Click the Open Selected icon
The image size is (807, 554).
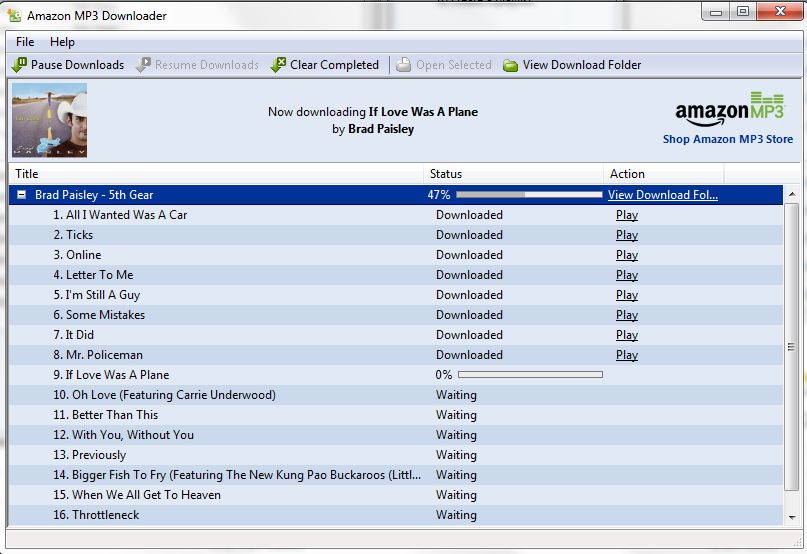coord(404,65)
